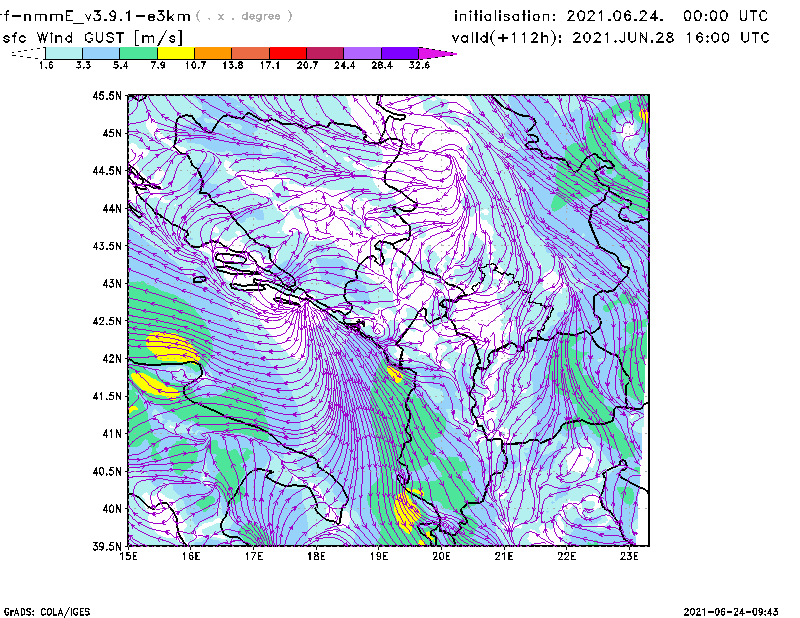The width and height of the screenshot is (800, 618).
Task: Click the 41N latitude label
Action: [x=112, y=434]
